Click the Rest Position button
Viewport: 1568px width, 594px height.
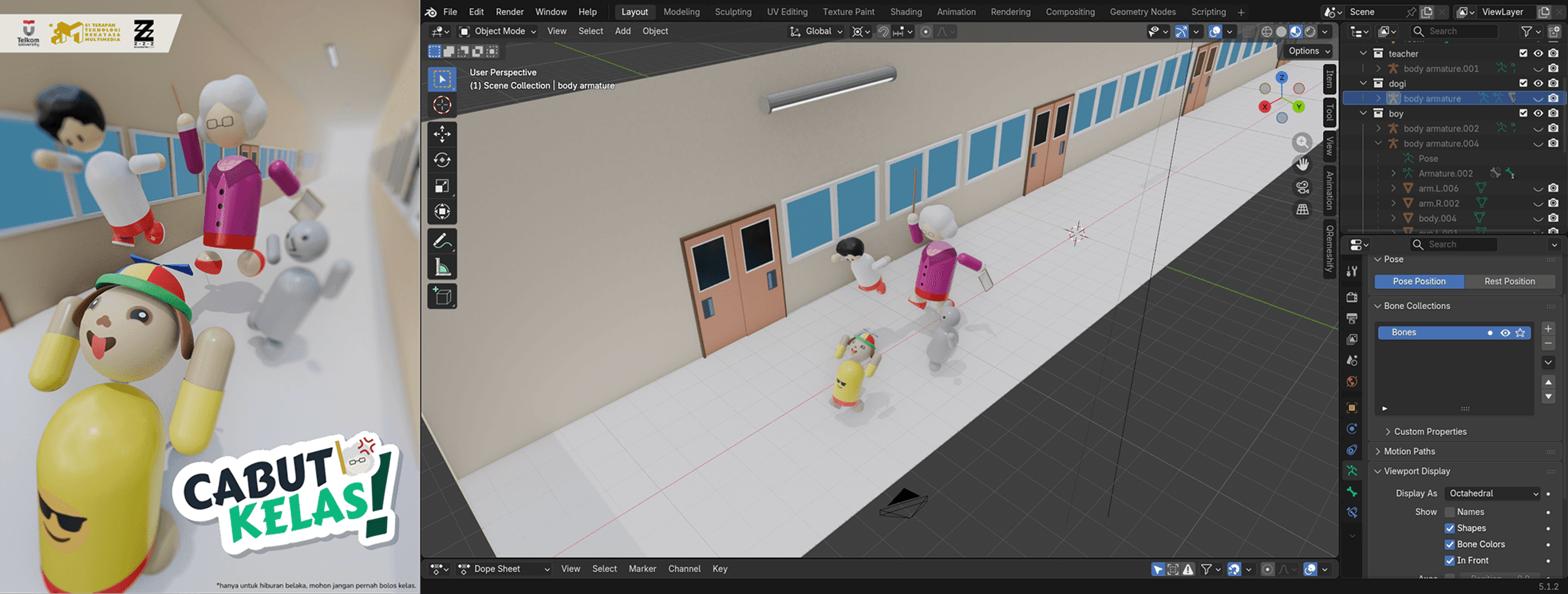(x=1510, y=282)
